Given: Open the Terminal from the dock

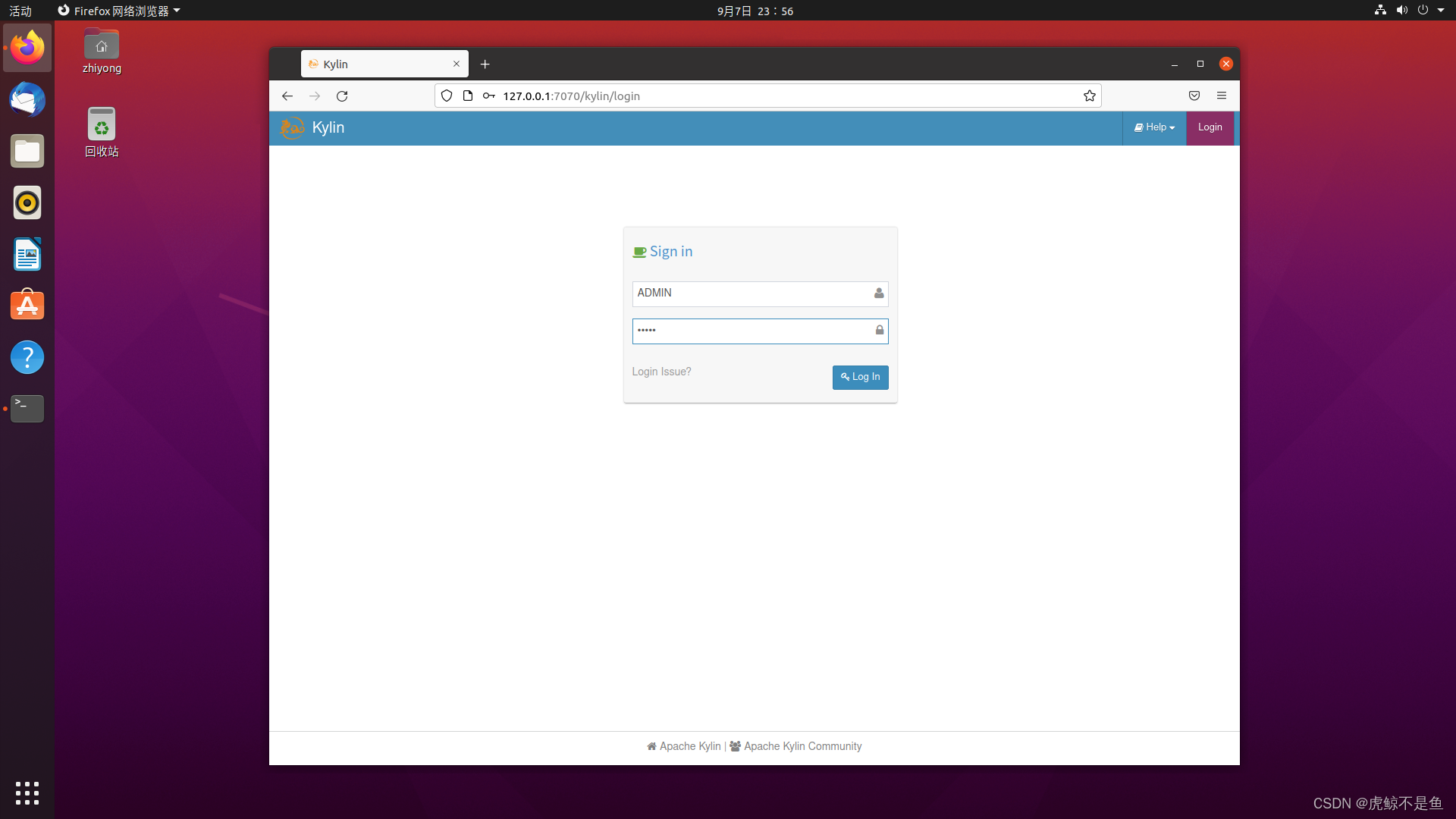Looking at the screenshot, I should pos(27,409).
